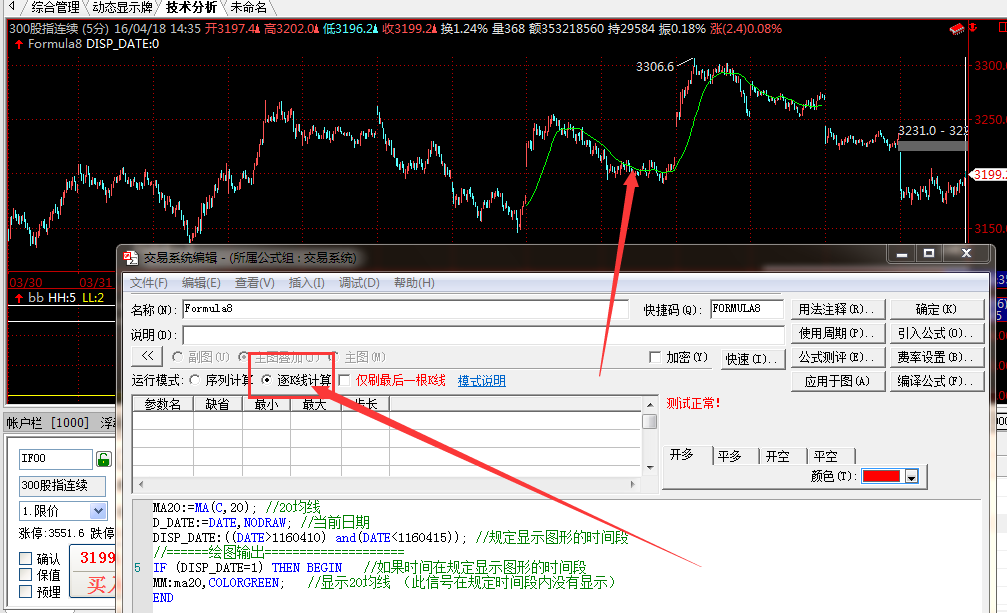Click the red color swatch
The width and height of the screenshot is (1007, 613).
click(x=881, y=476)
